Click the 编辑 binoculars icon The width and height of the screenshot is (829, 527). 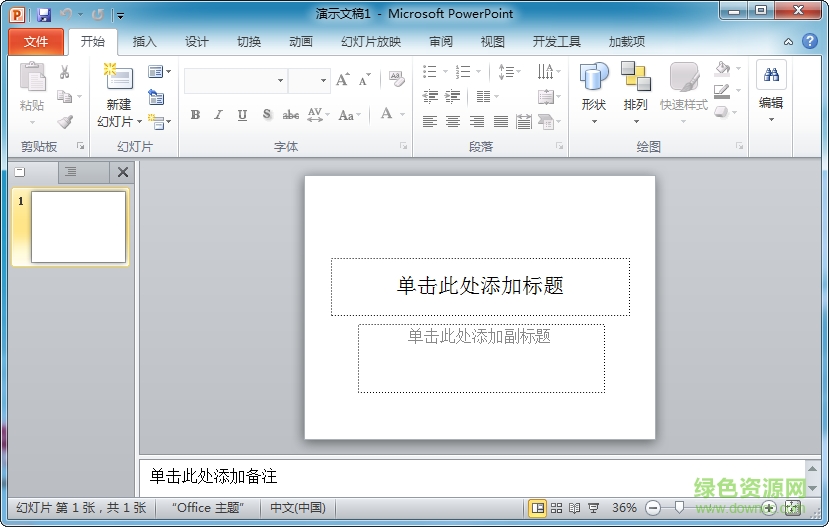[x=771, y=75]
